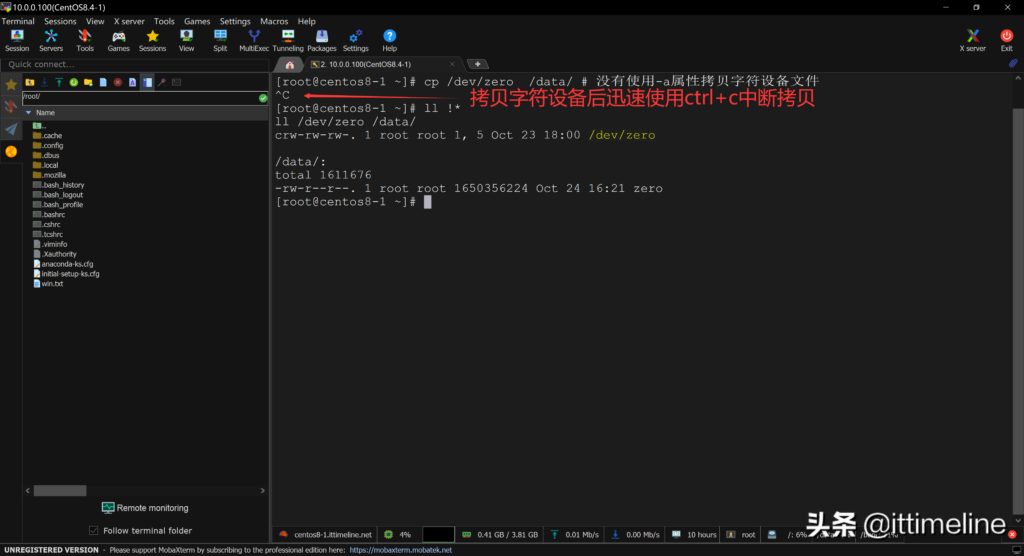Open the .config folder in file tree
Viewport: 1024px width, 556px height.
click(52, 145)
